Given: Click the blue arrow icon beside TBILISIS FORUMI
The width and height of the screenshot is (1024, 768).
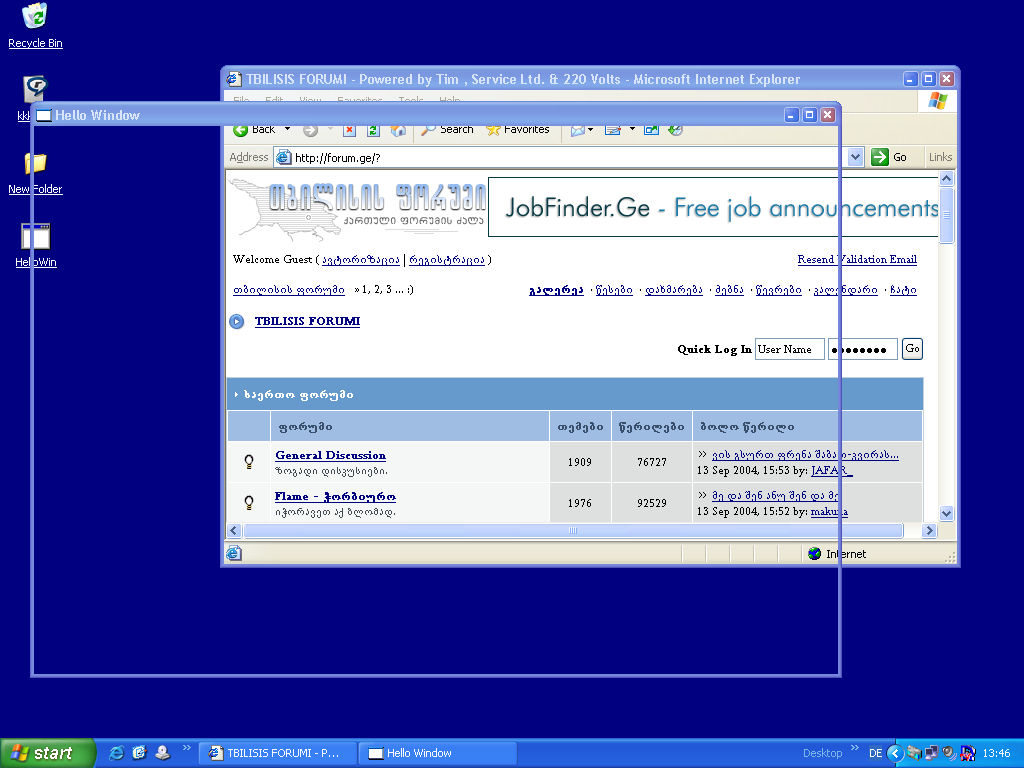Looking at the screenshot, I should tap(236, 321).
